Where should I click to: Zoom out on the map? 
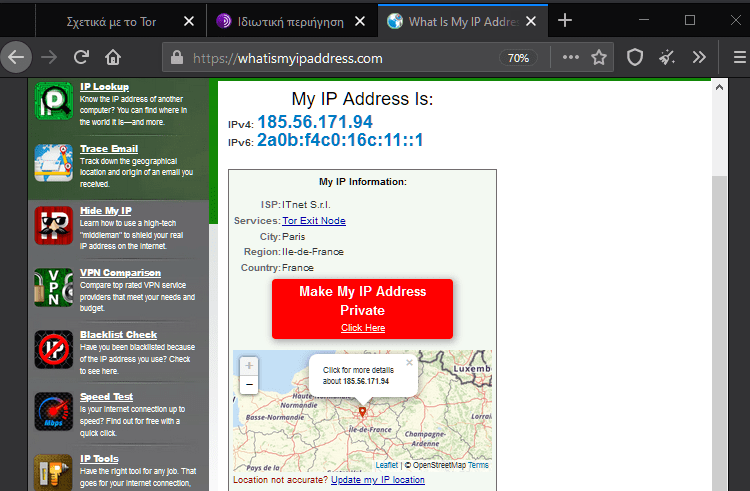[x=249, y=384]
